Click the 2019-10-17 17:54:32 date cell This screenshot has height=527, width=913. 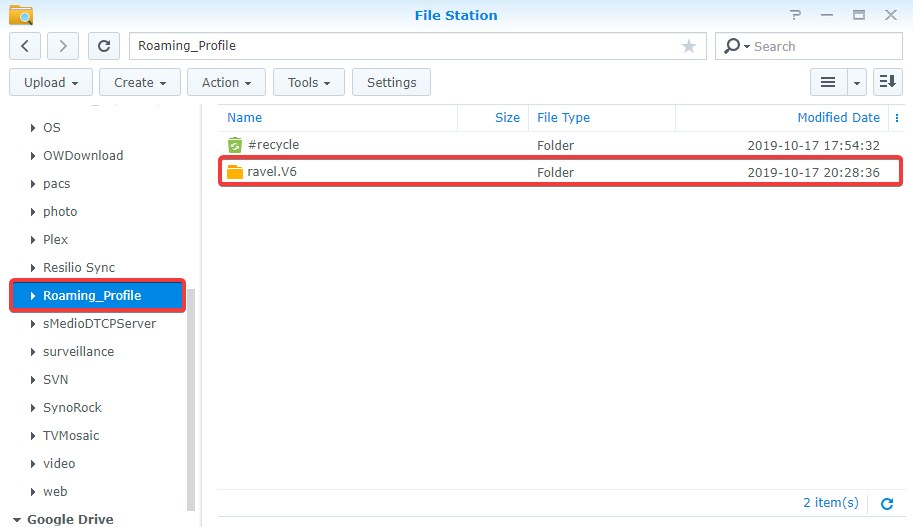[813, 146]
